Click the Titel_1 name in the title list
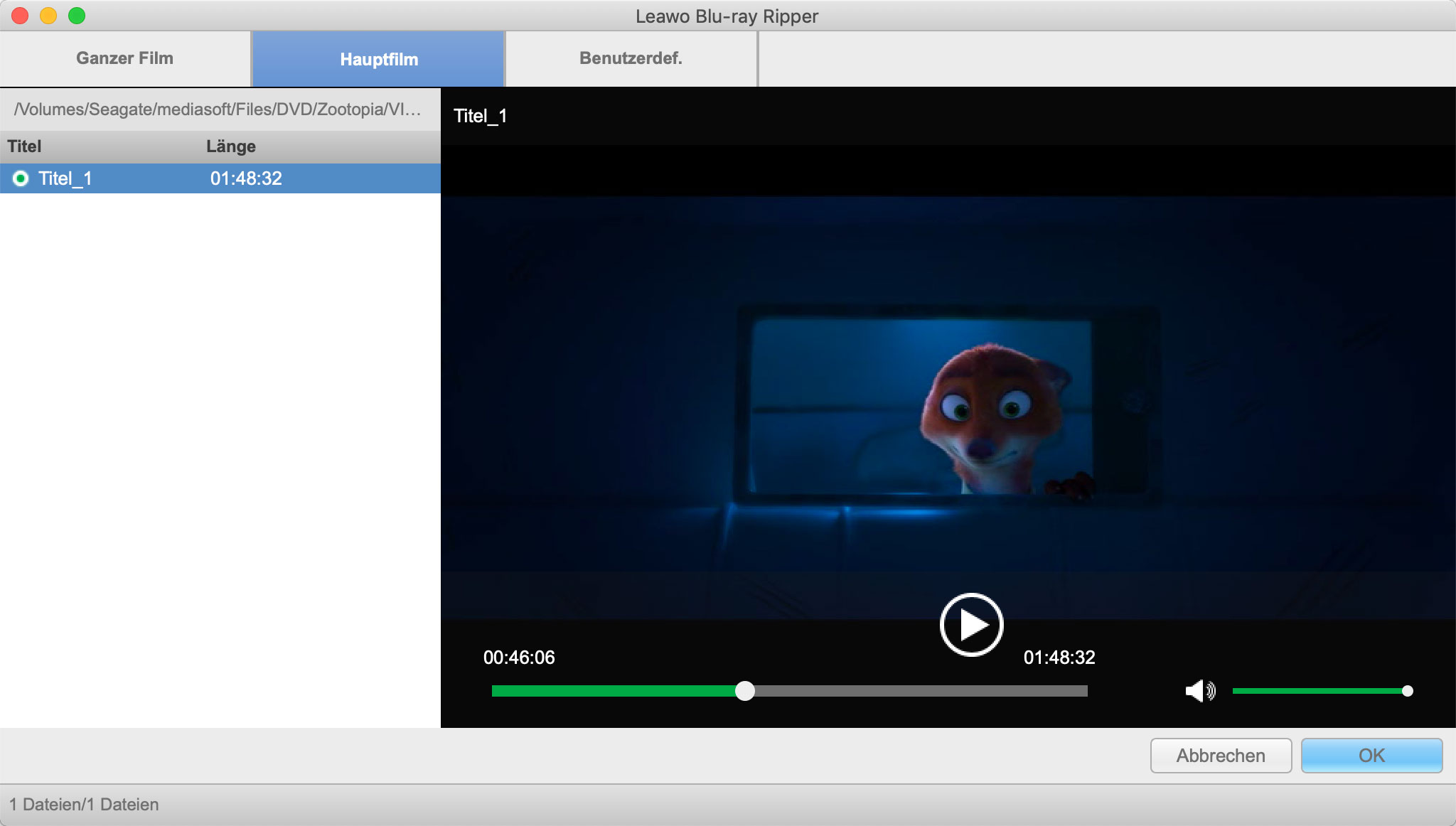The image size is (1456, 826). click(x=65, y=178)
